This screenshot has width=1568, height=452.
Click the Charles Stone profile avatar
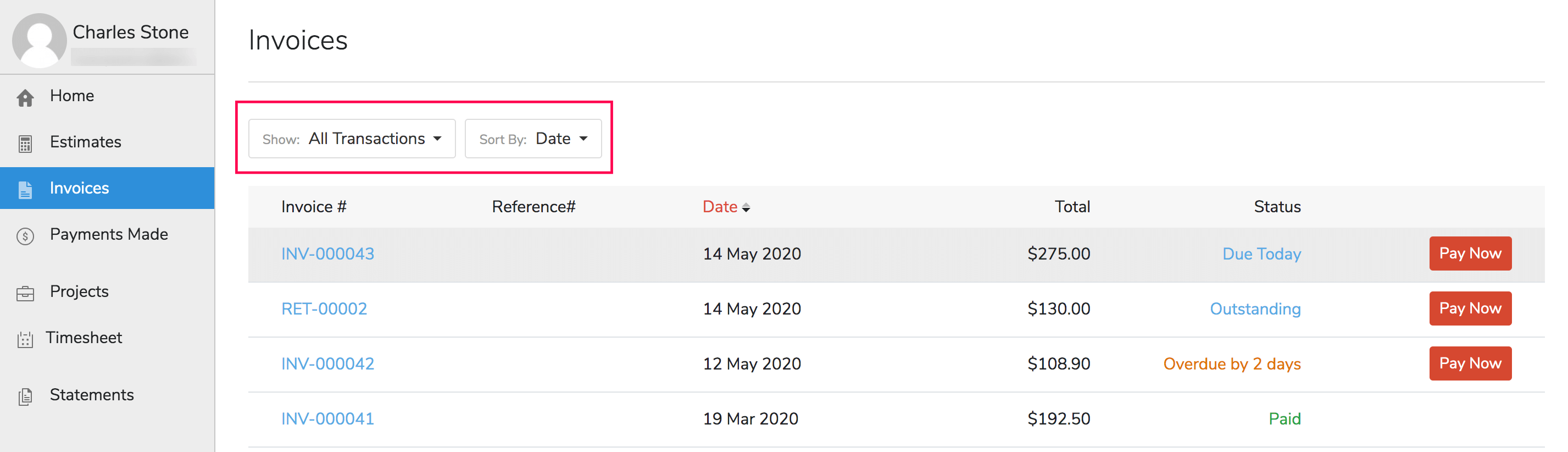click(x=39, y=40)
